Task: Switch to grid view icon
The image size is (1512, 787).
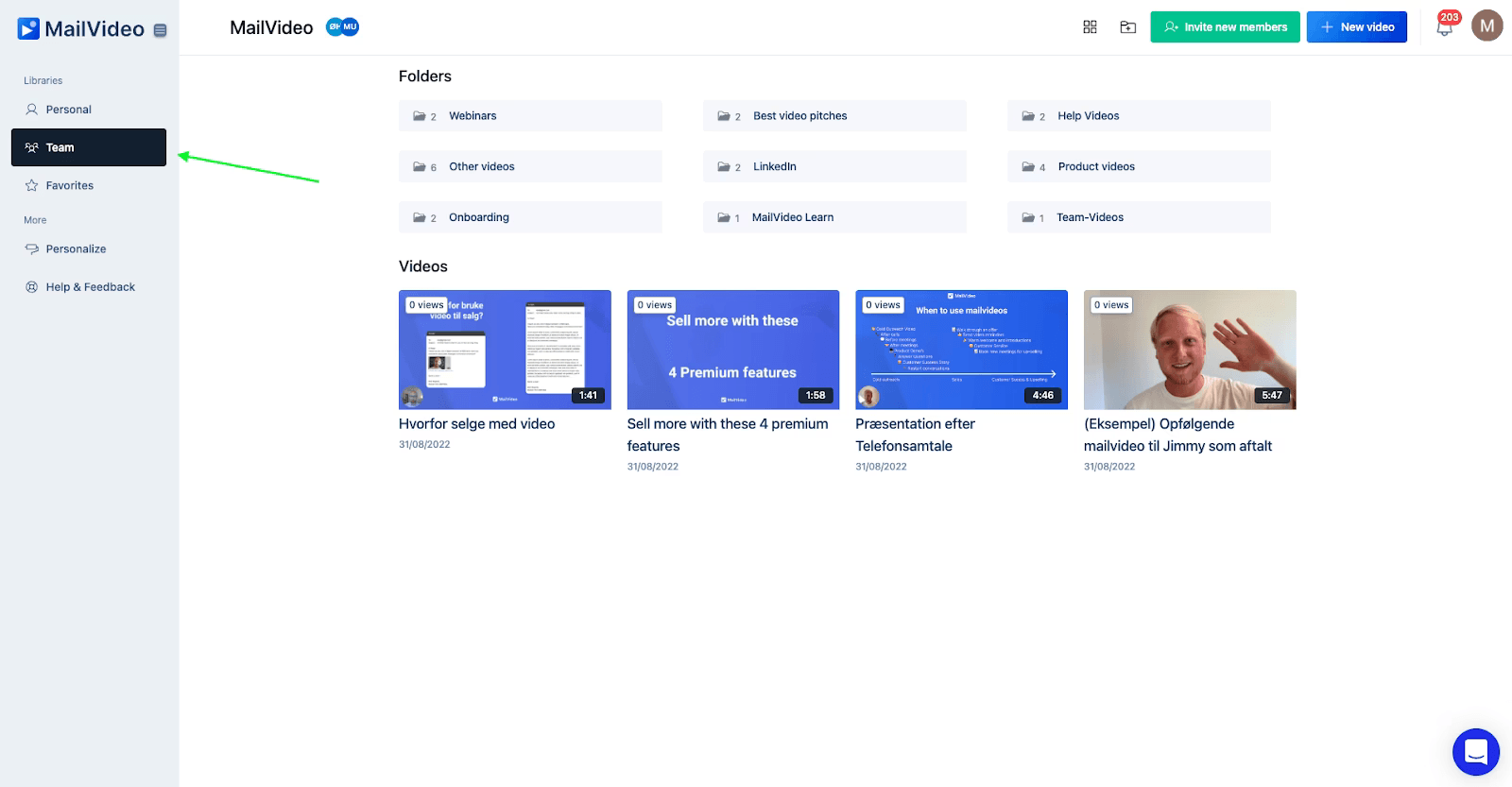Action: [x=1090, y=27]
